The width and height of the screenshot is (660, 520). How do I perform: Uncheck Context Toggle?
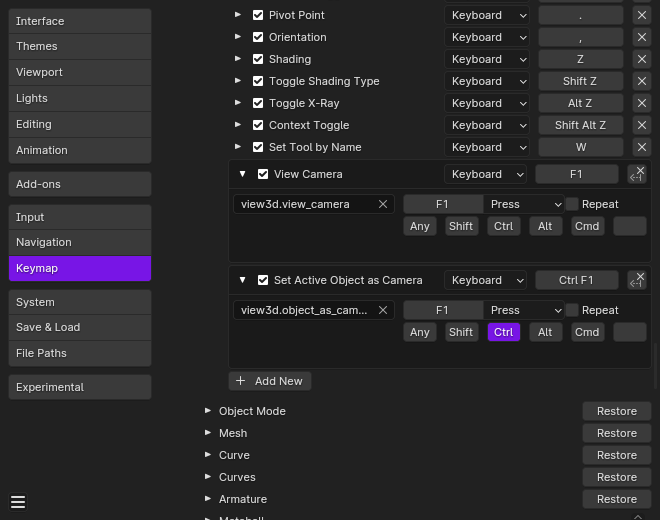tap(258, 125)
